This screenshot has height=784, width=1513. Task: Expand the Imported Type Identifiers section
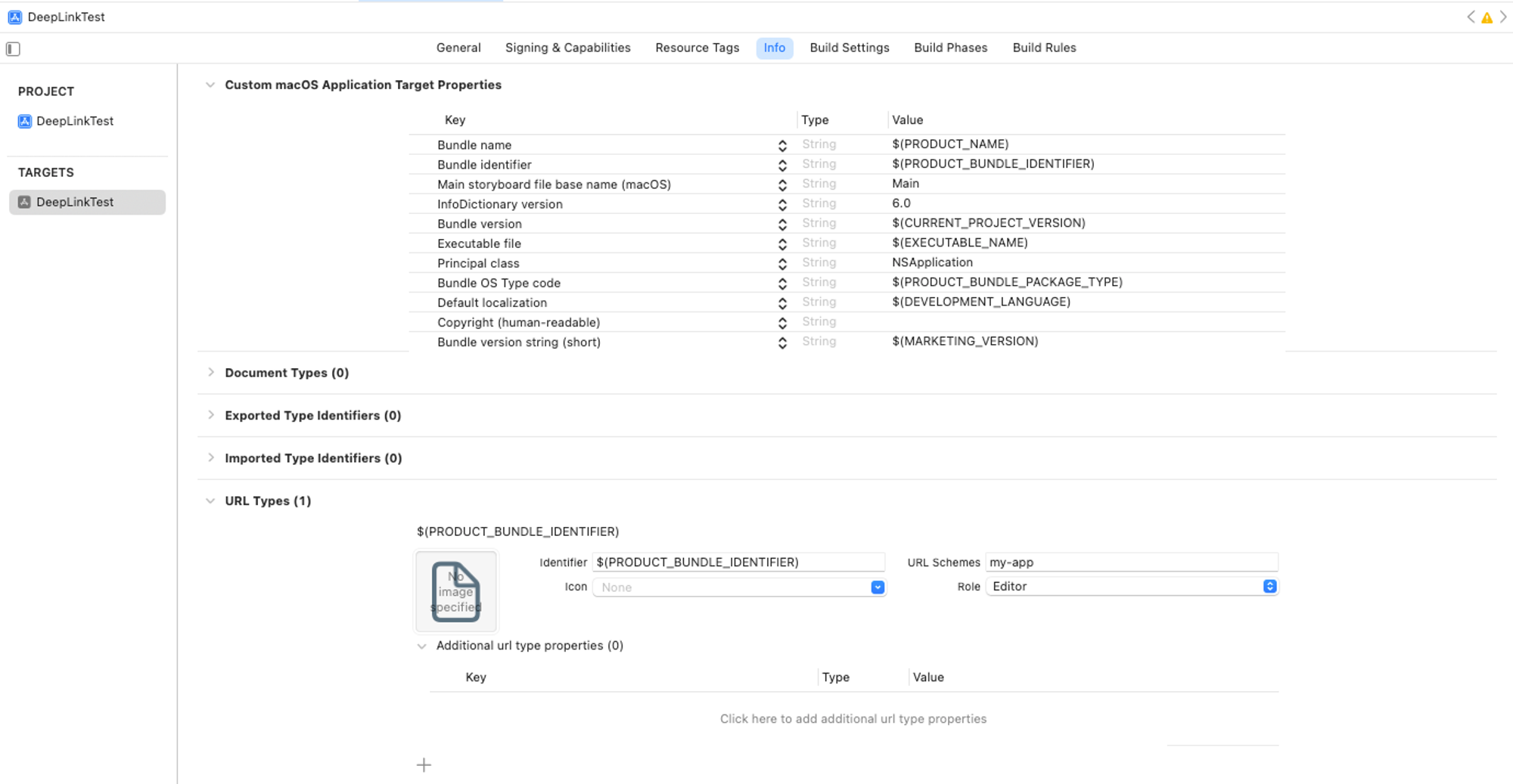pos(210,458)
